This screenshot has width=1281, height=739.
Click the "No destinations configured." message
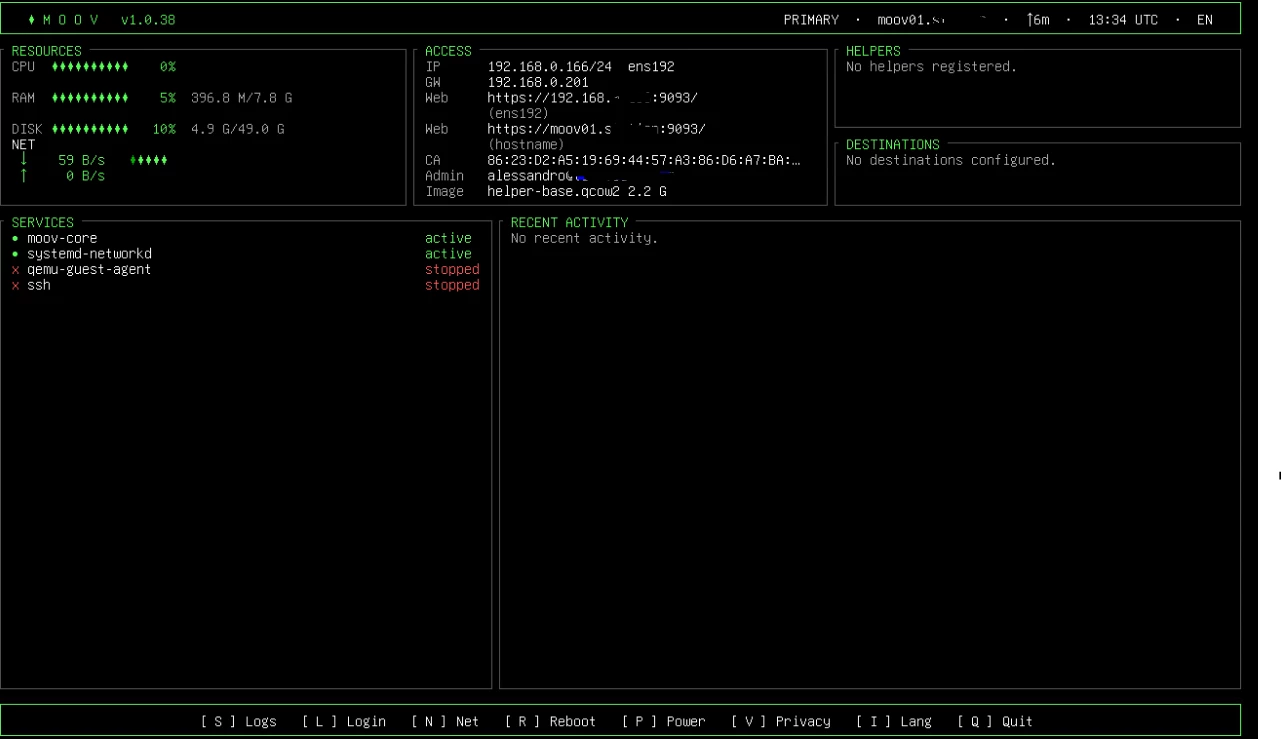click(951, 160)
